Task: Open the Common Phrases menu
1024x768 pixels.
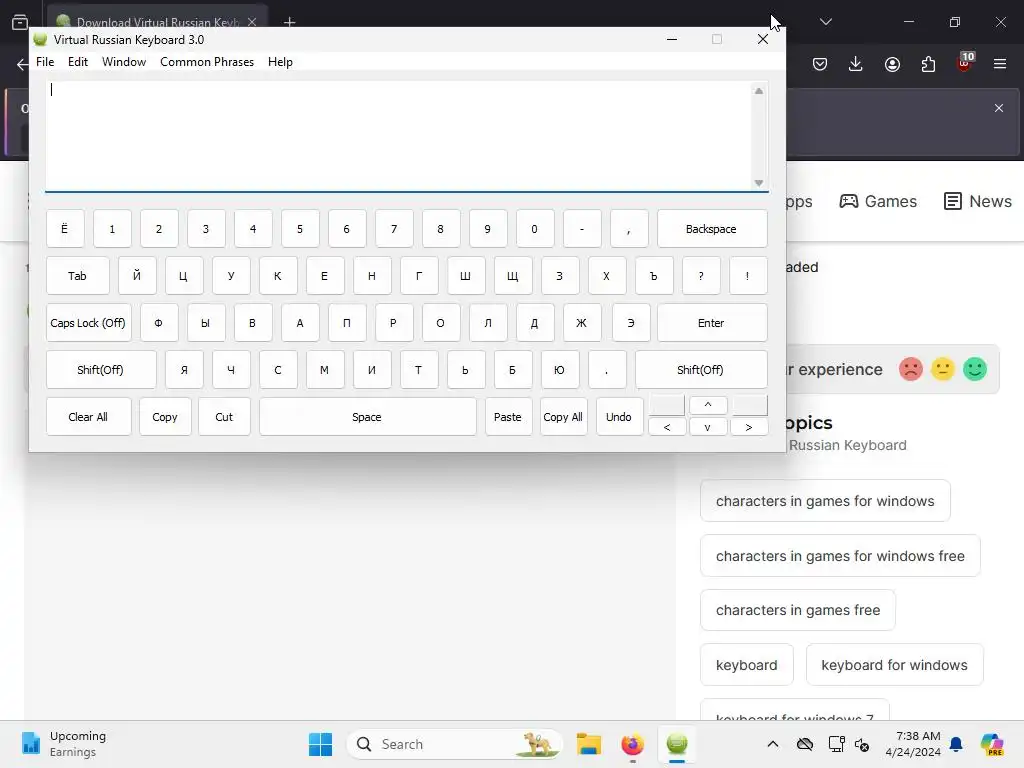Action: pos(207,62)
